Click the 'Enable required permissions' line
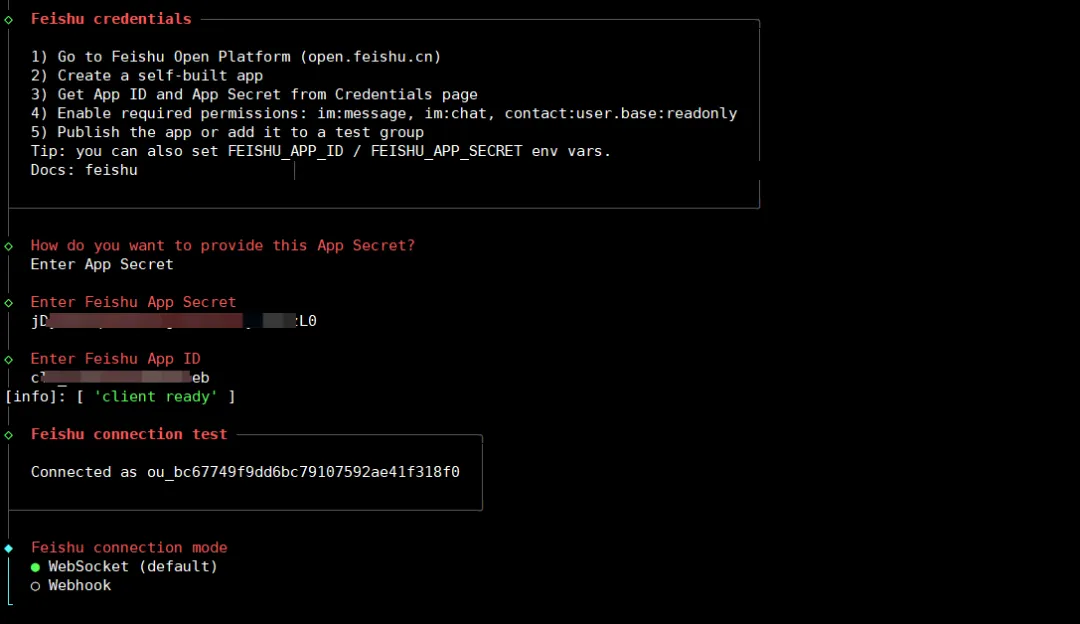This screenshot has width=1080, height=624. [384, 113]
